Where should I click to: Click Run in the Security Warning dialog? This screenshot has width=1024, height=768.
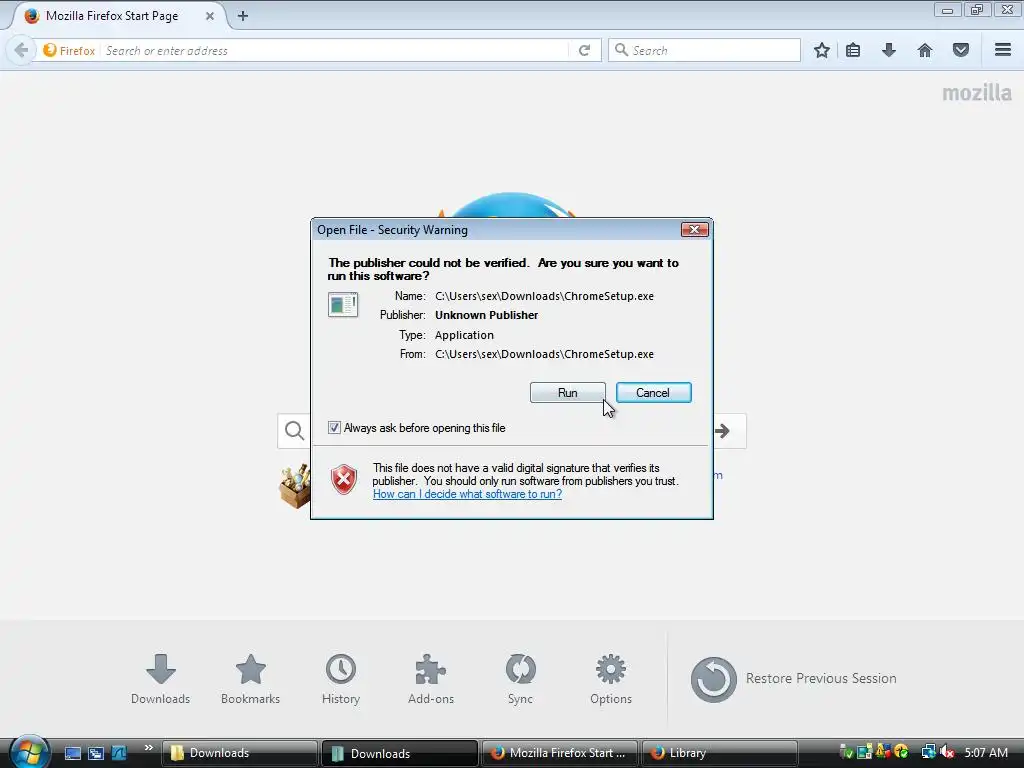click(568, 392)
